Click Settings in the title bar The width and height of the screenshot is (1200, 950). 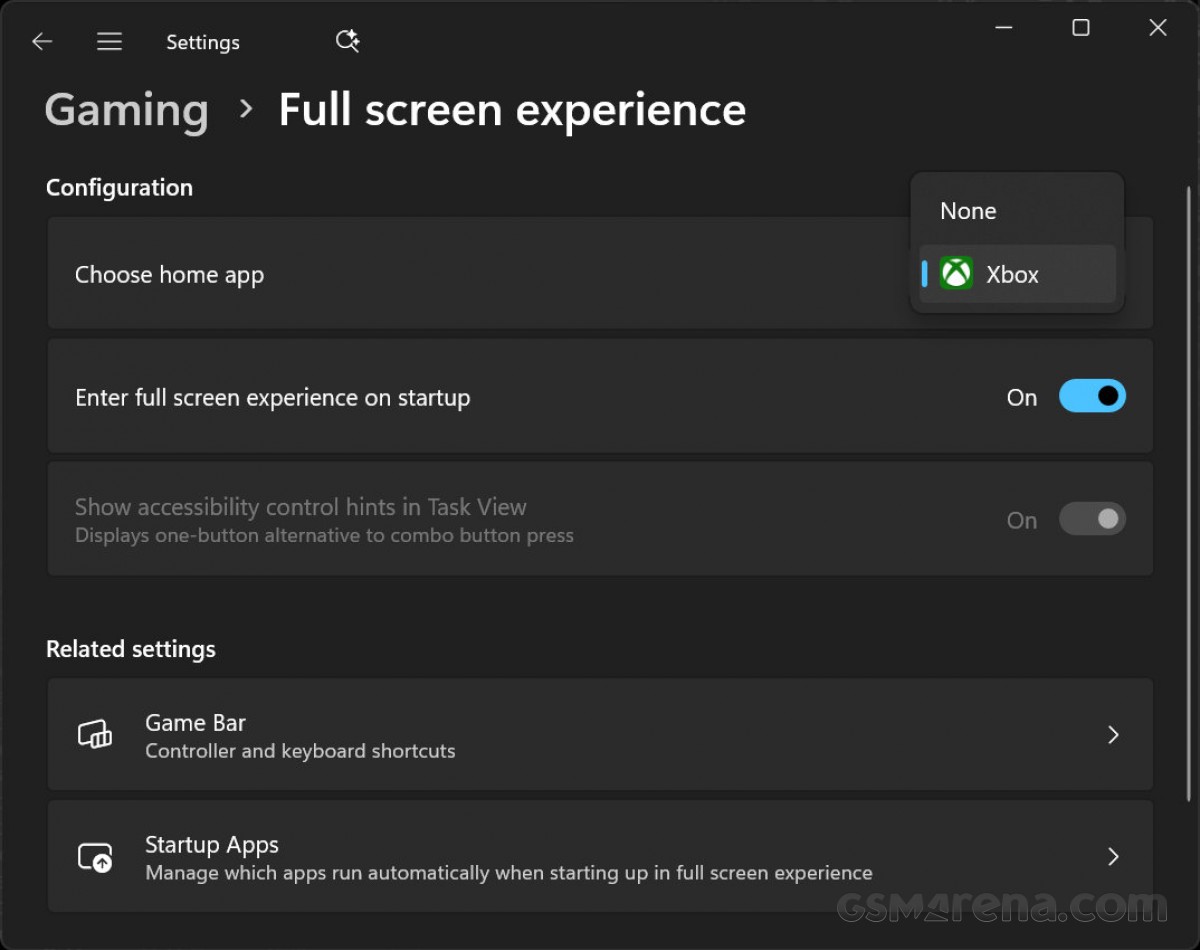(202, 41)
